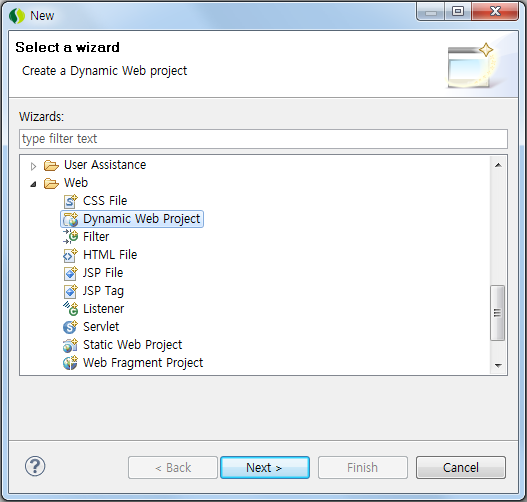The image size is (527, 502).
Task: Pick the HTML File wizard icon
Action: pyautogui.click(x=70, y=255)
